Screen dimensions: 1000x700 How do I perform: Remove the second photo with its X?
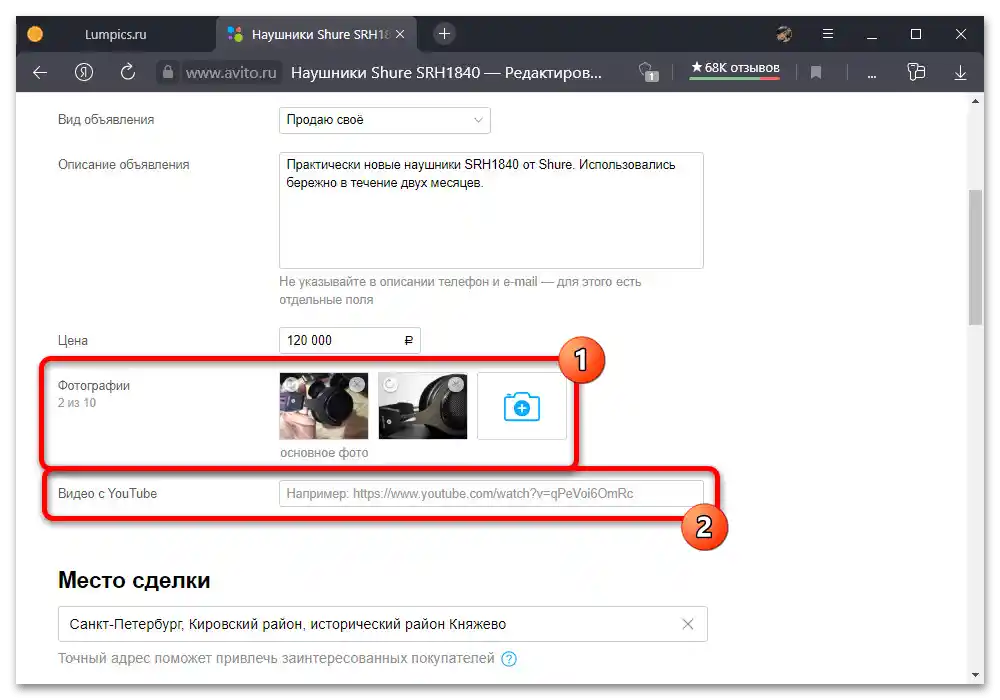[455, 384]
